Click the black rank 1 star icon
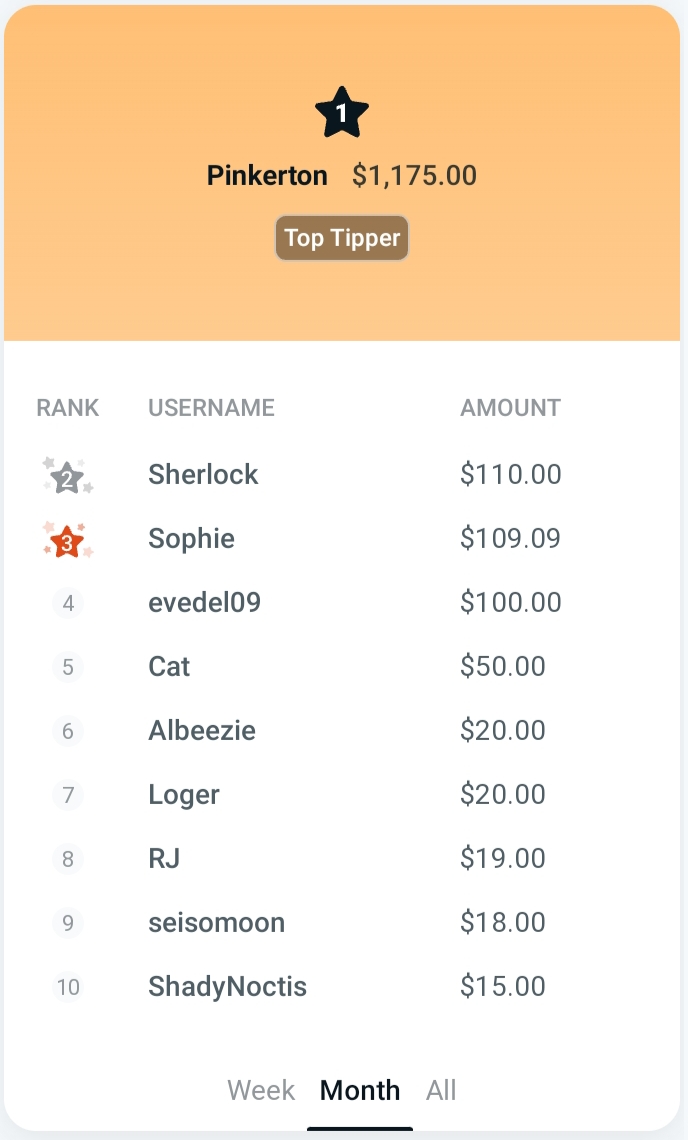The height and width of the screenshot is (1140, 688). [x=342, y=114]
